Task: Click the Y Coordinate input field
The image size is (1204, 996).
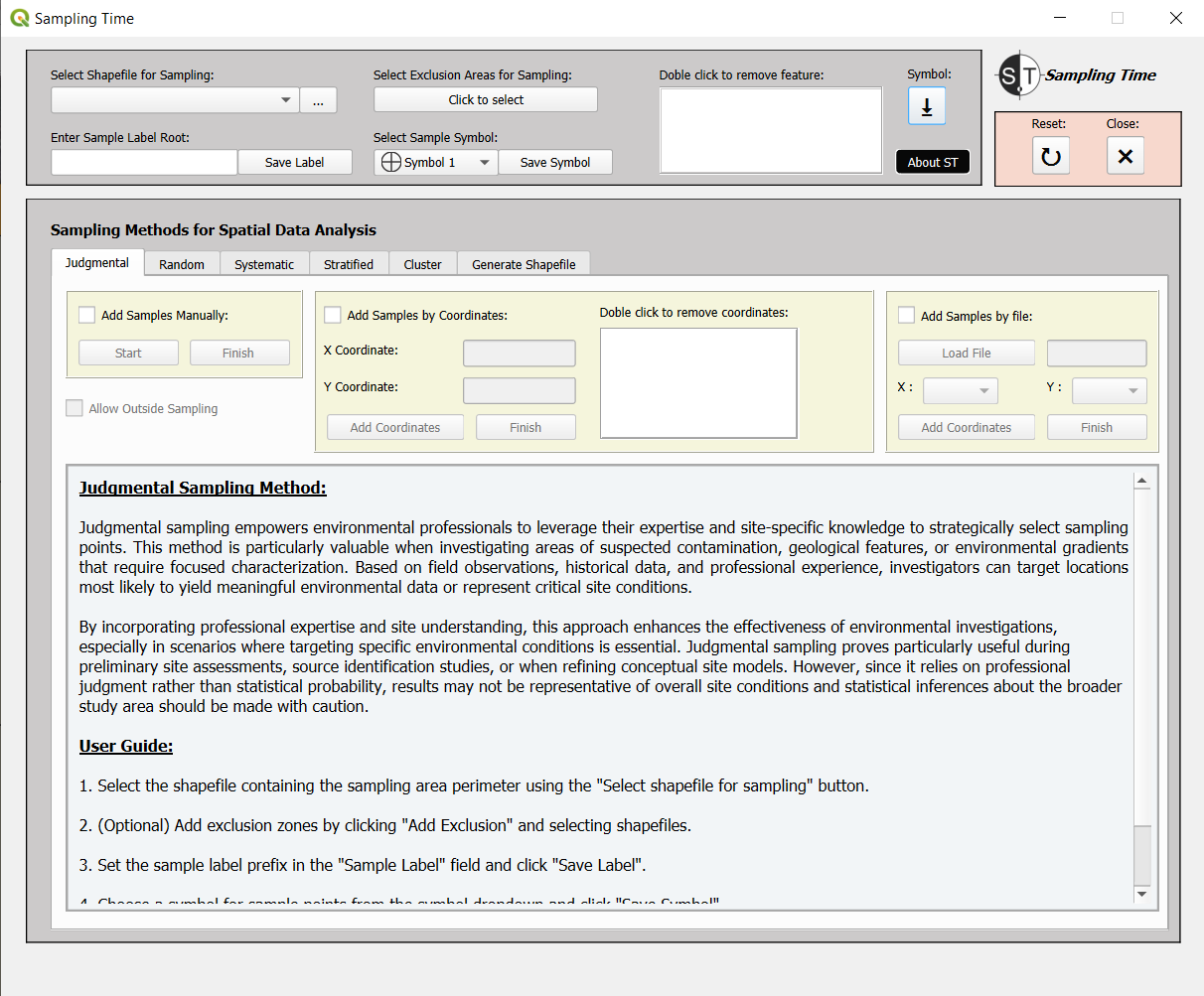Action: [x=520, y=389]
